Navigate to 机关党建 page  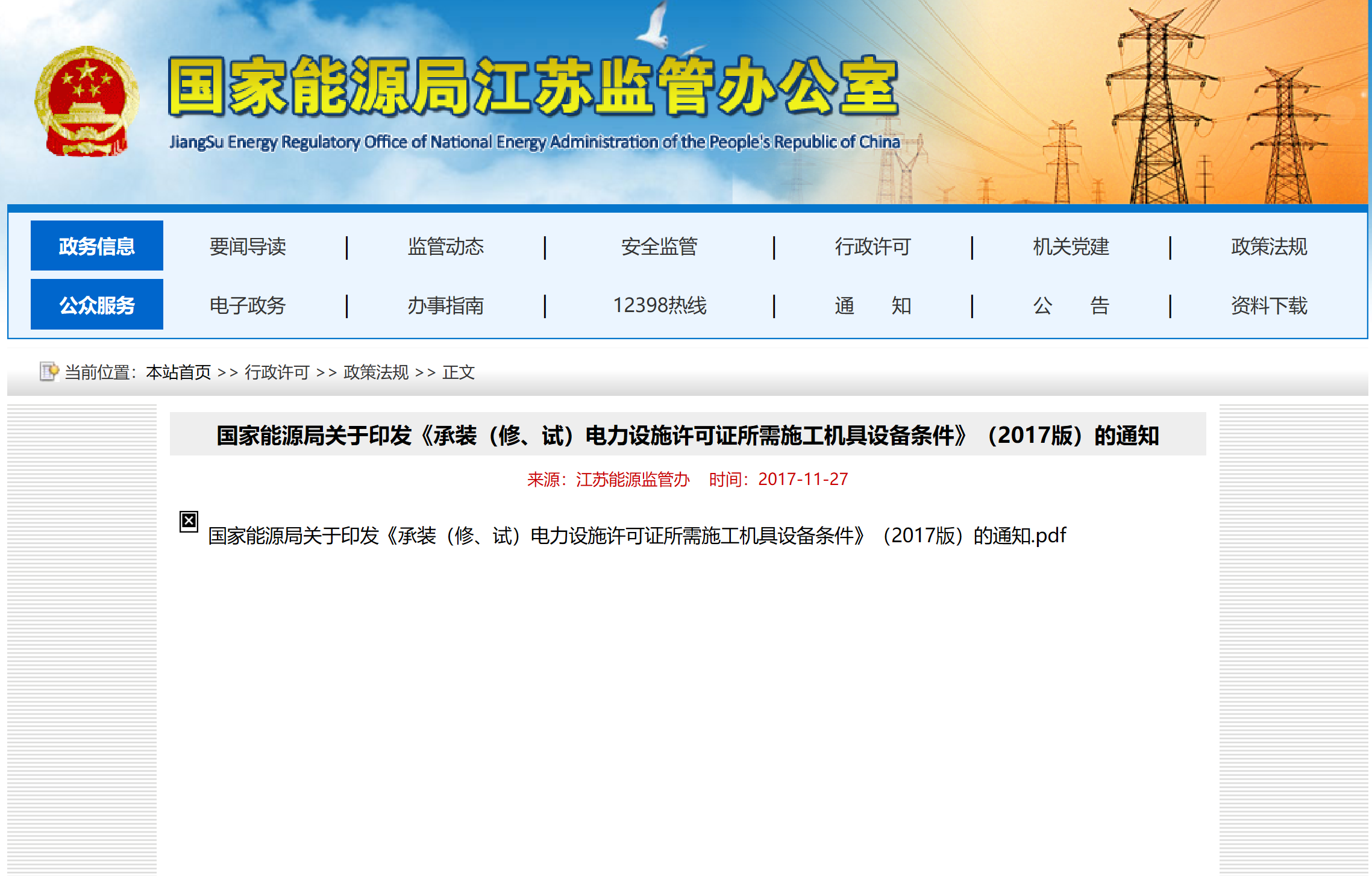pos(1071,246)
